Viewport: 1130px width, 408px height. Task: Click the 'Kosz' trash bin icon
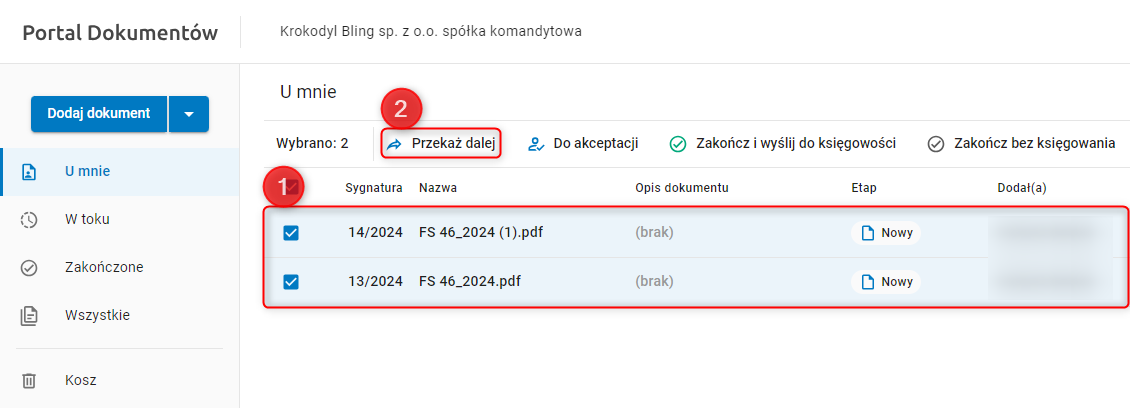click(x=29, y=380)
